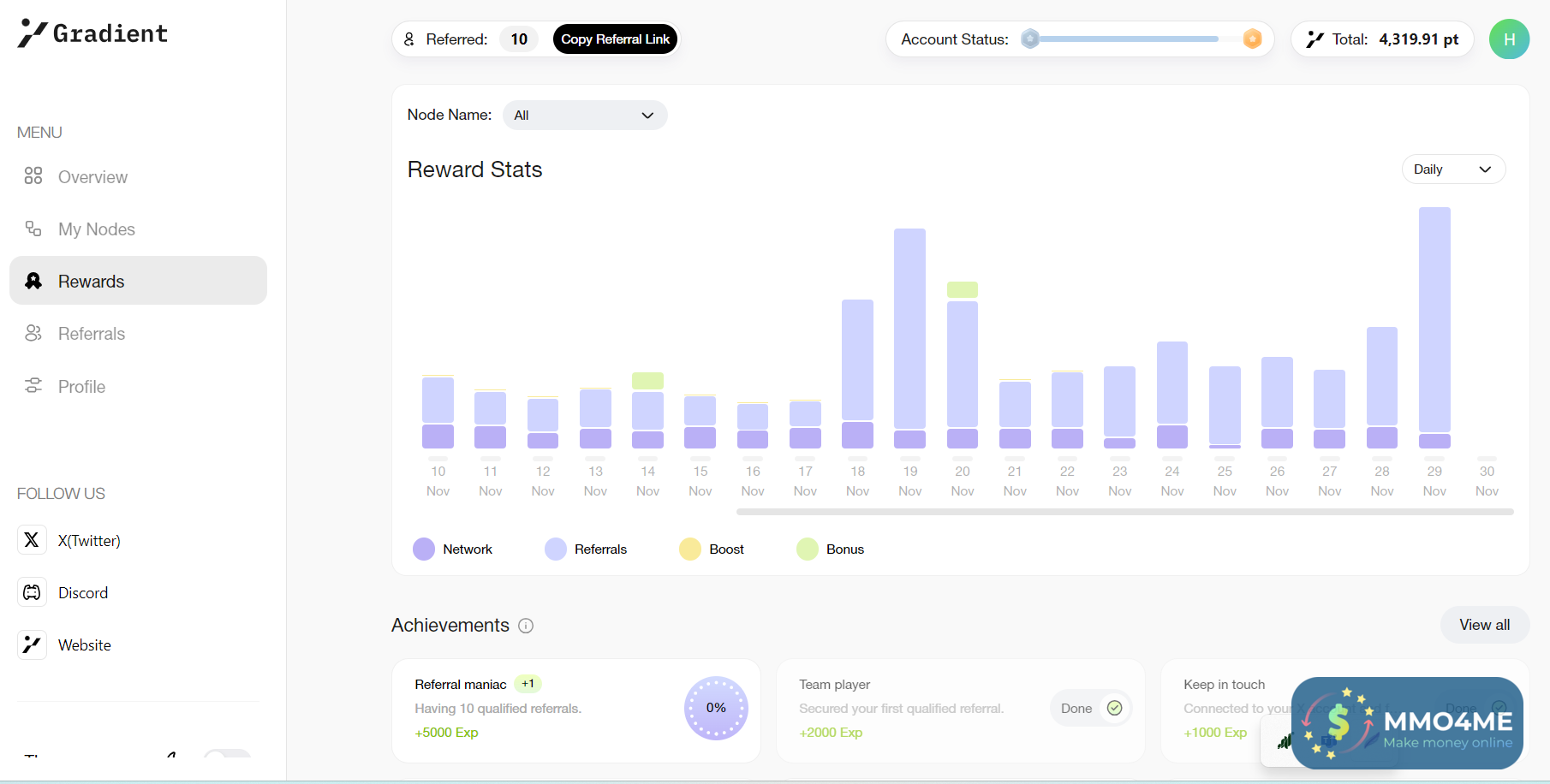The height and width of the screenshot is (784, 1550).
Task: Click the 20 Nov bonus segment
Action: point(963,289)
